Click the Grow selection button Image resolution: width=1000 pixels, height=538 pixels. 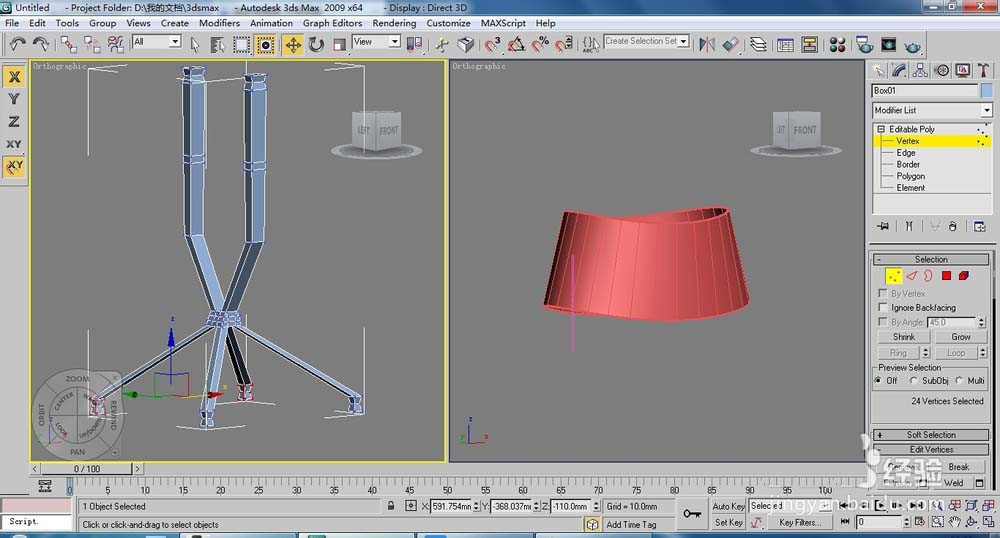point(960,337)
